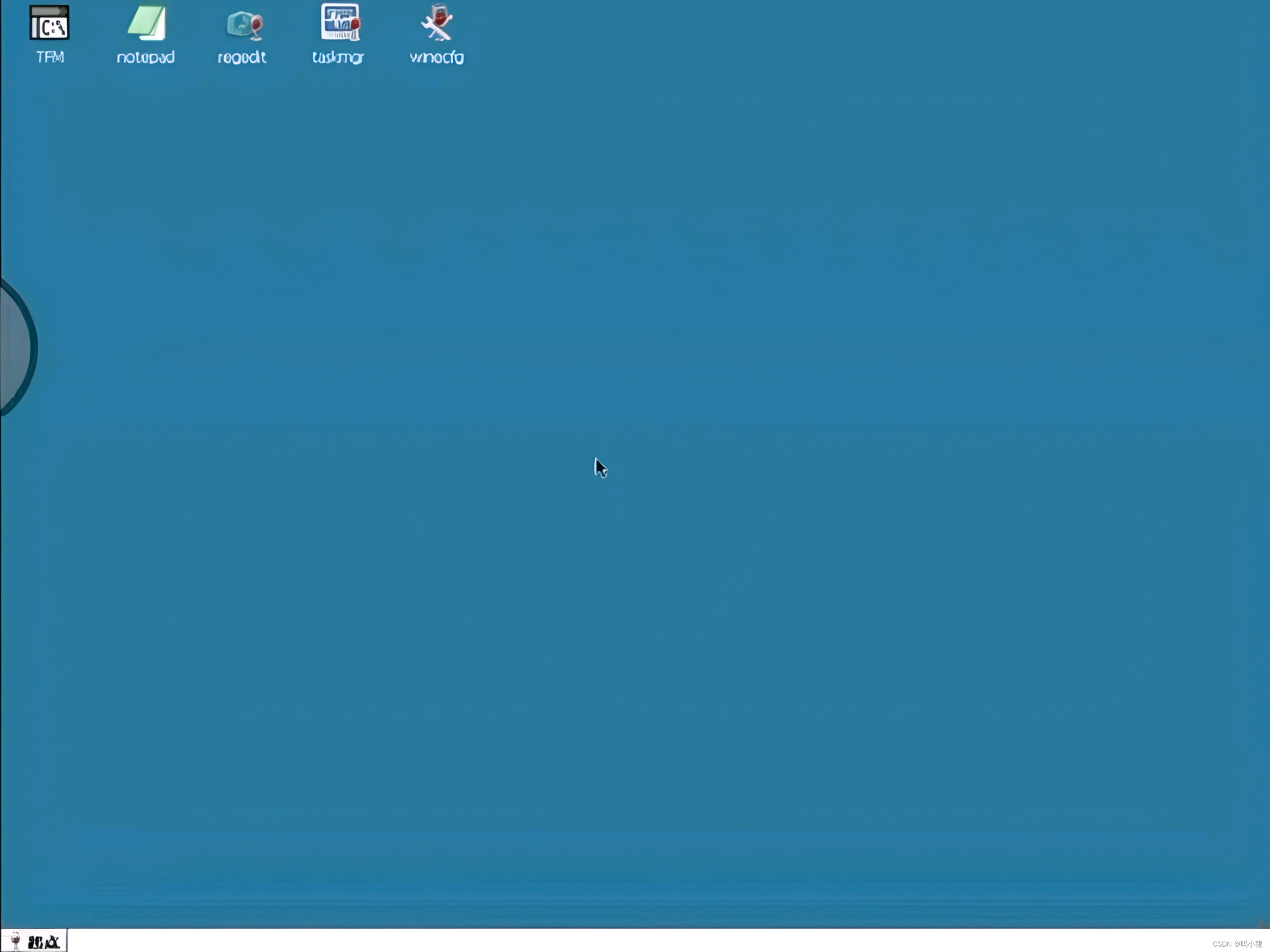Launch the taskmgr task manager icon
Image resolution: width=1270 pixels, height=952 pixels.
click(x=340, y=22)
